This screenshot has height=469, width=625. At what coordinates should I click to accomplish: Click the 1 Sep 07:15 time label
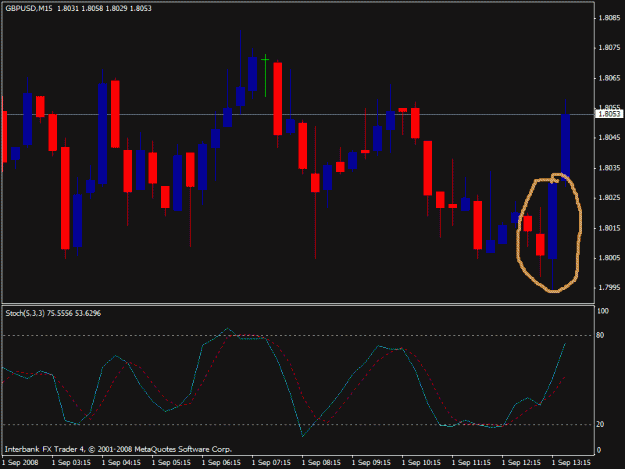coord(271,463)
